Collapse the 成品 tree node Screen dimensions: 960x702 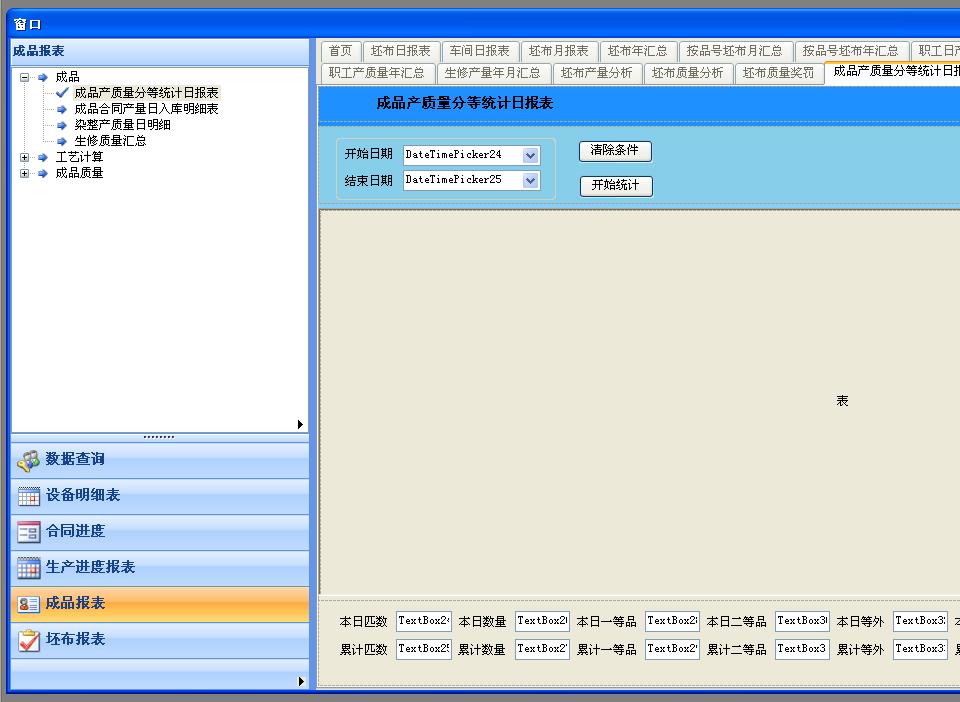(x=24, y=77)
